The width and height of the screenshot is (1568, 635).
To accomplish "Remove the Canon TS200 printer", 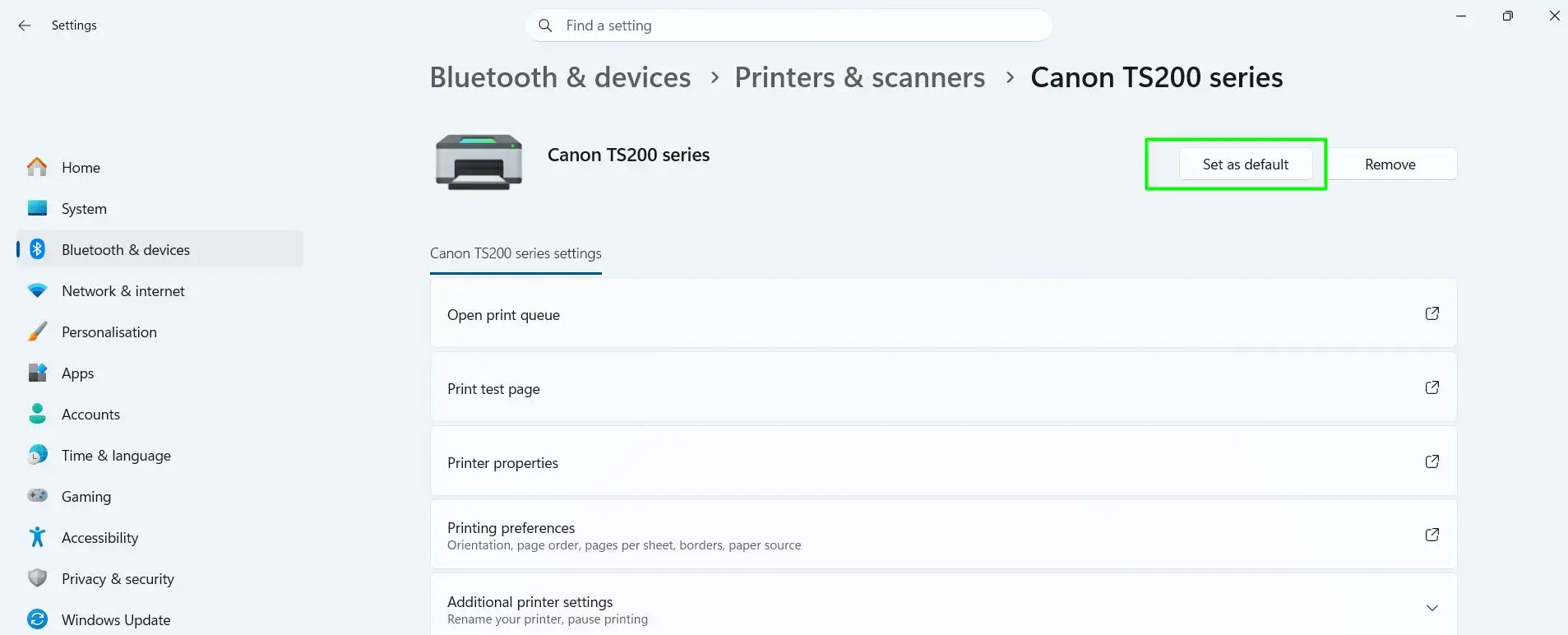I will coord(1390,165).
